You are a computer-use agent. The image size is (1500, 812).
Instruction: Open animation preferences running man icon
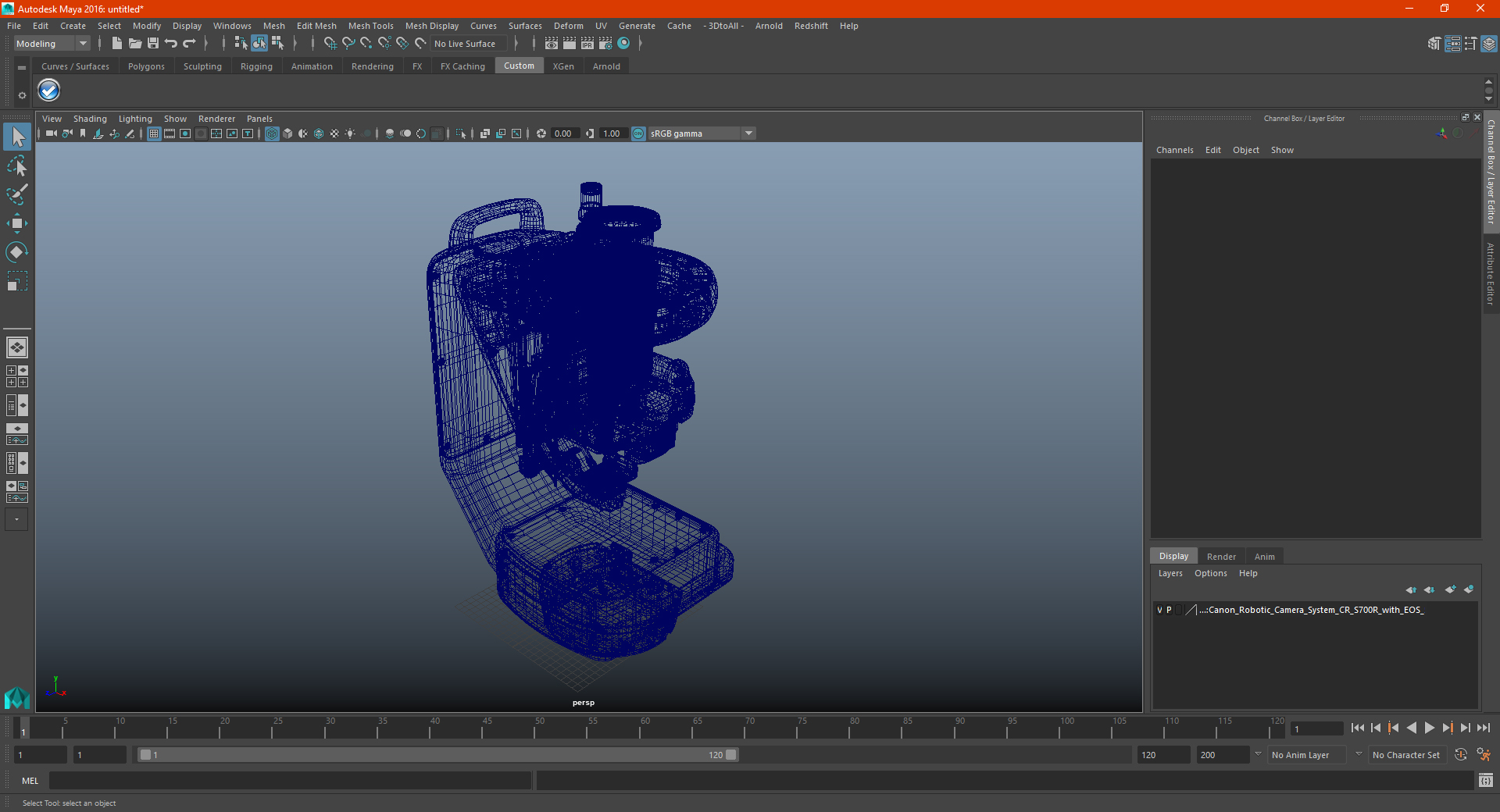pyautogui.click(x=1484, y=755)
